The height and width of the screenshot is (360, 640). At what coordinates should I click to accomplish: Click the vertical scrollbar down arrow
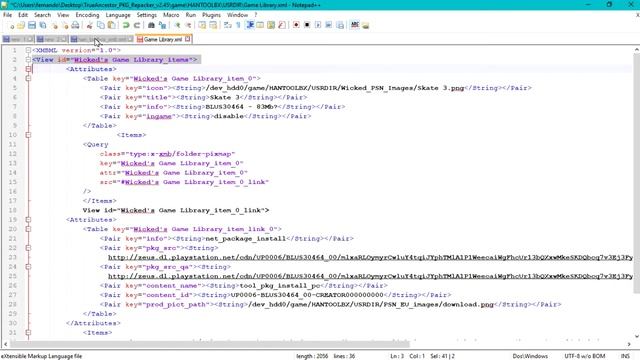[x=636, y=336]
